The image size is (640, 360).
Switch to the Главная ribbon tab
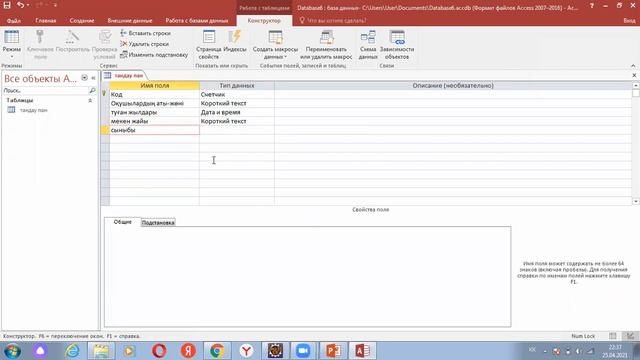[x=45, y=20]
